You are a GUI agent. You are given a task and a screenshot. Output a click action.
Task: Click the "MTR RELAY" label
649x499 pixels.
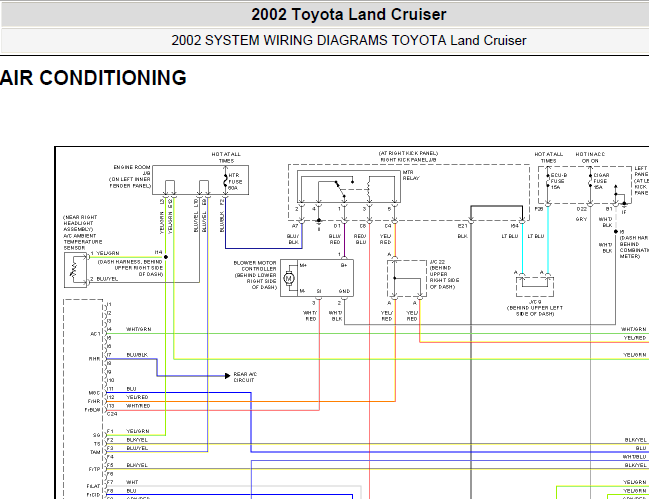click(411, 175)
